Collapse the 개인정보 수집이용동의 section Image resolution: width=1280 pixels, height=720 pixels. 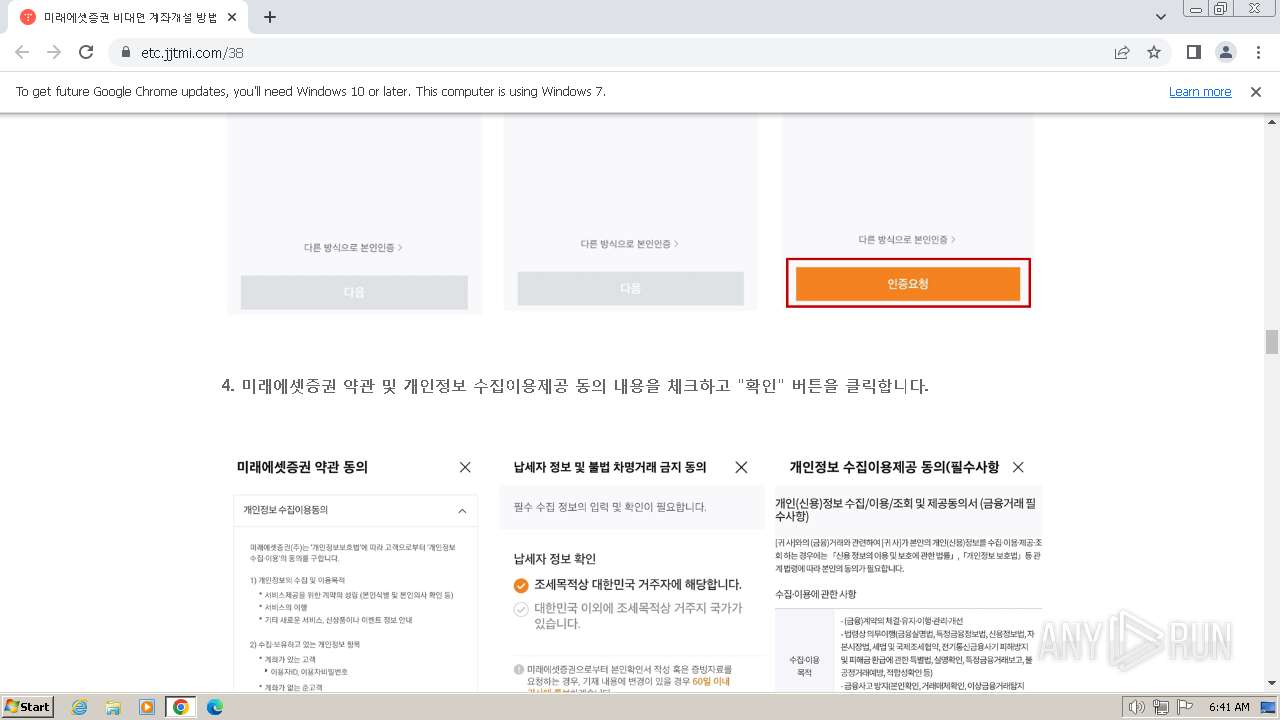[x=461, y=510]
